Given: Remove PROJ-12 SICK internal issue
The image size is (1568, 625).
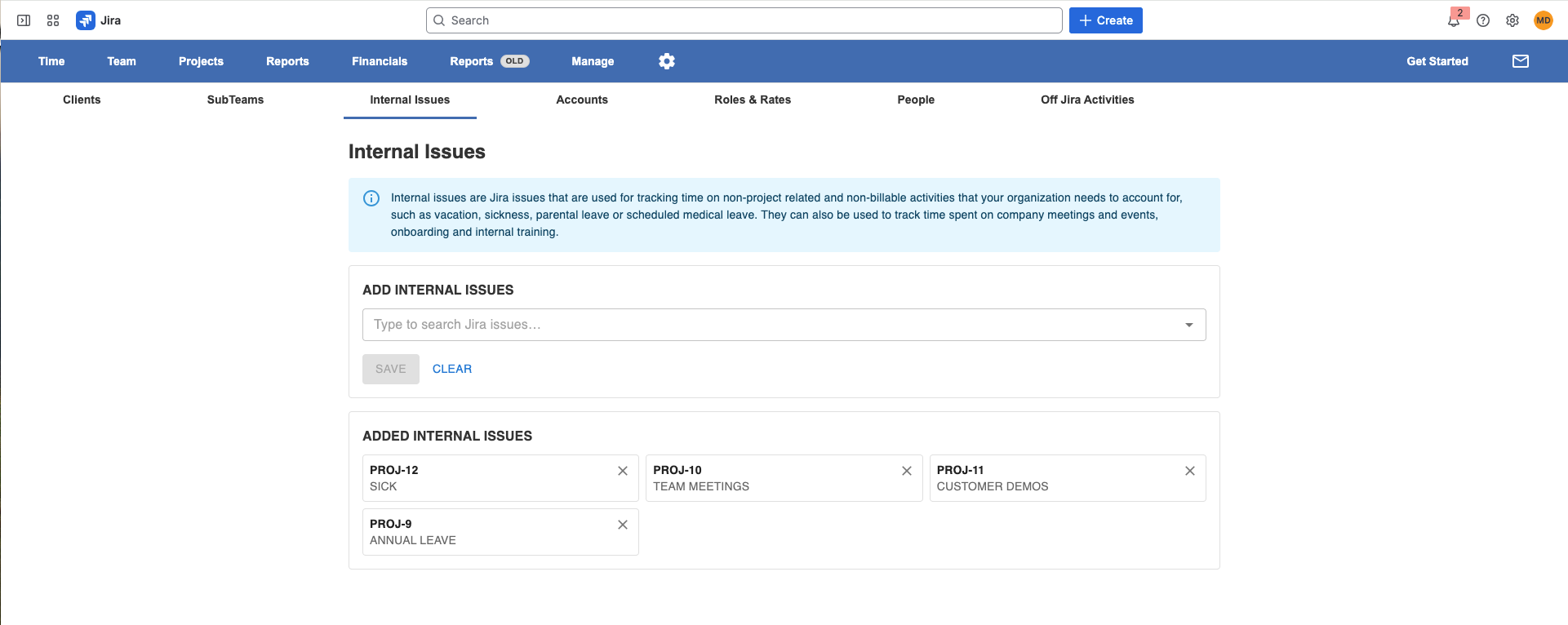Looking at the screenshot, I should pyautogui.click(x=623, y=471).
